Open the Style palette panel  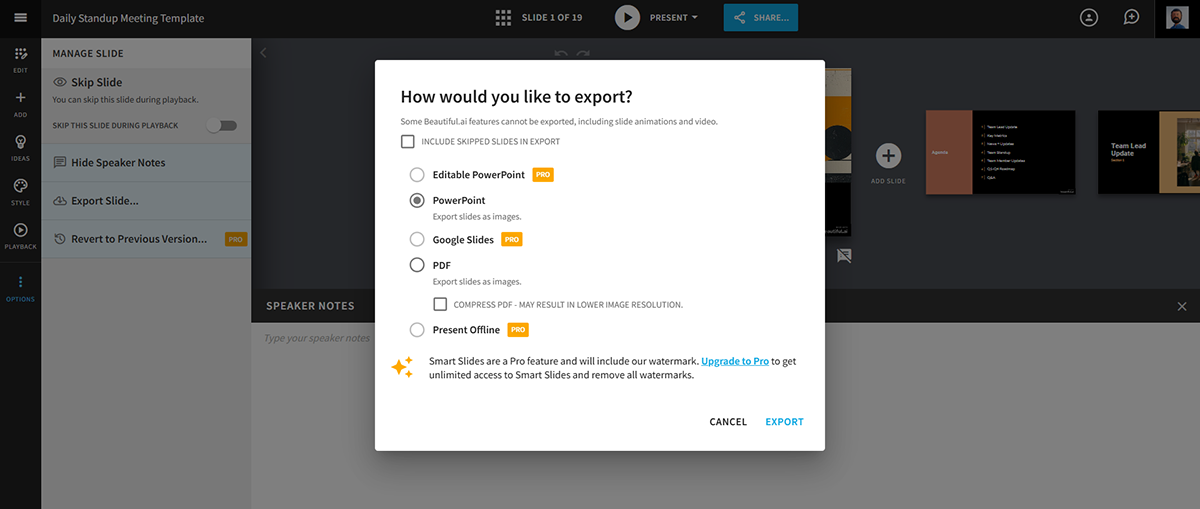click(20, 190)
